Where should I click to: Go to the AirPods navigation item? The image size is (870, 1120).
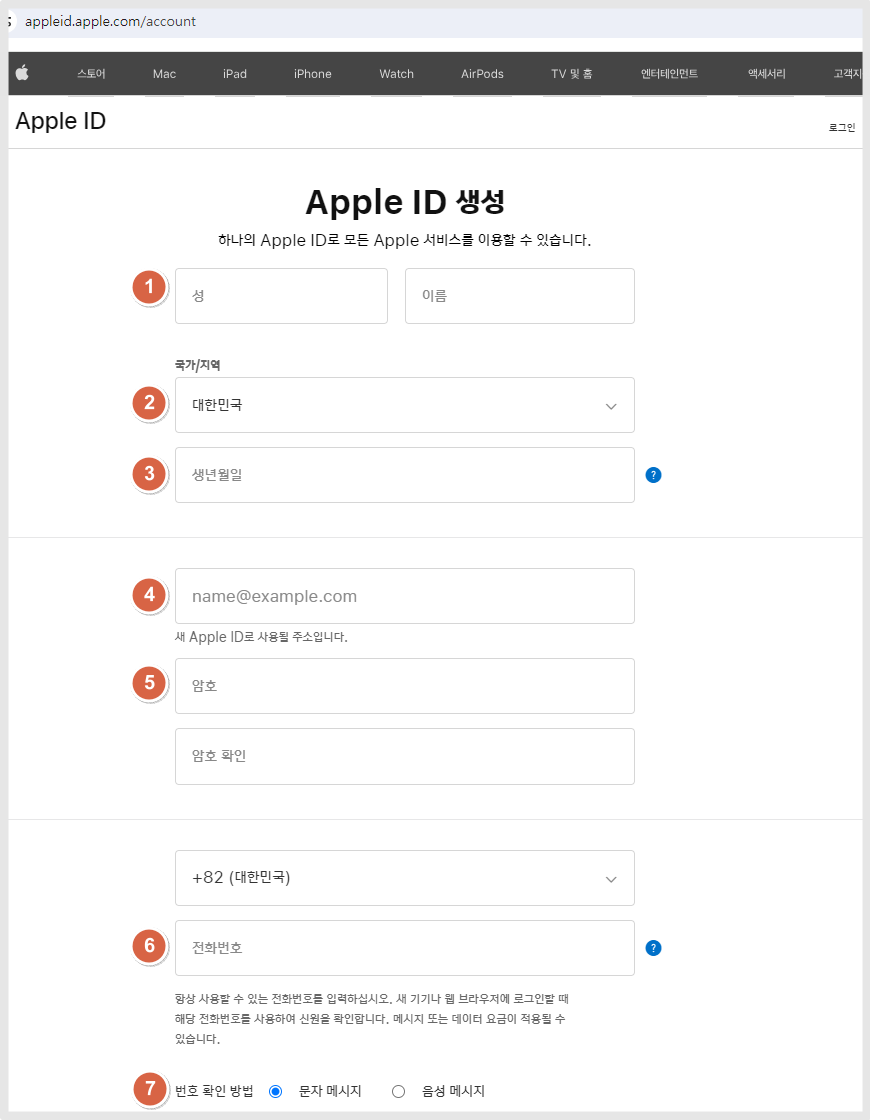point(482,74)
